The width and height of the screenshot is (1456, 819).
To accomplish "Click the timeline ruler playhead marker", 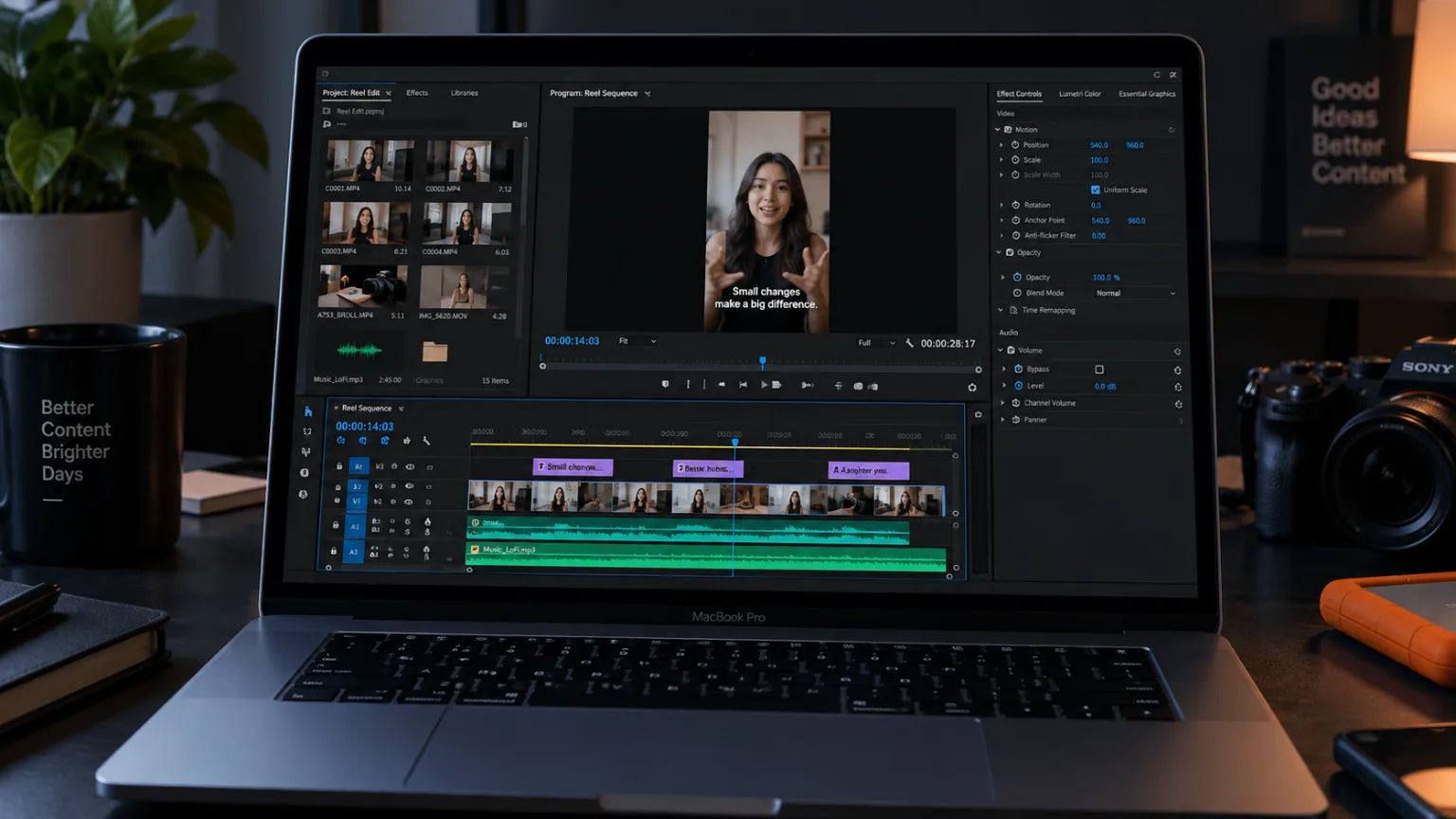I will click(x=735, y=442).
